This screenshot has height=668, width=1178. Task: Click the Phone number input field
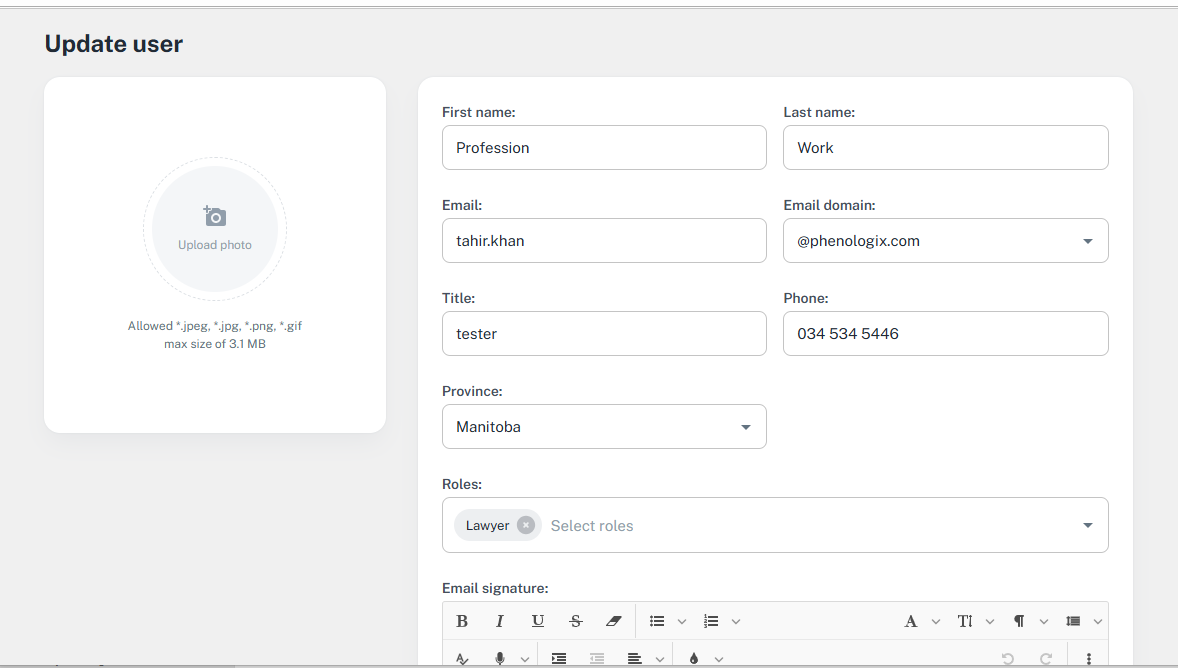pos(945,334)
